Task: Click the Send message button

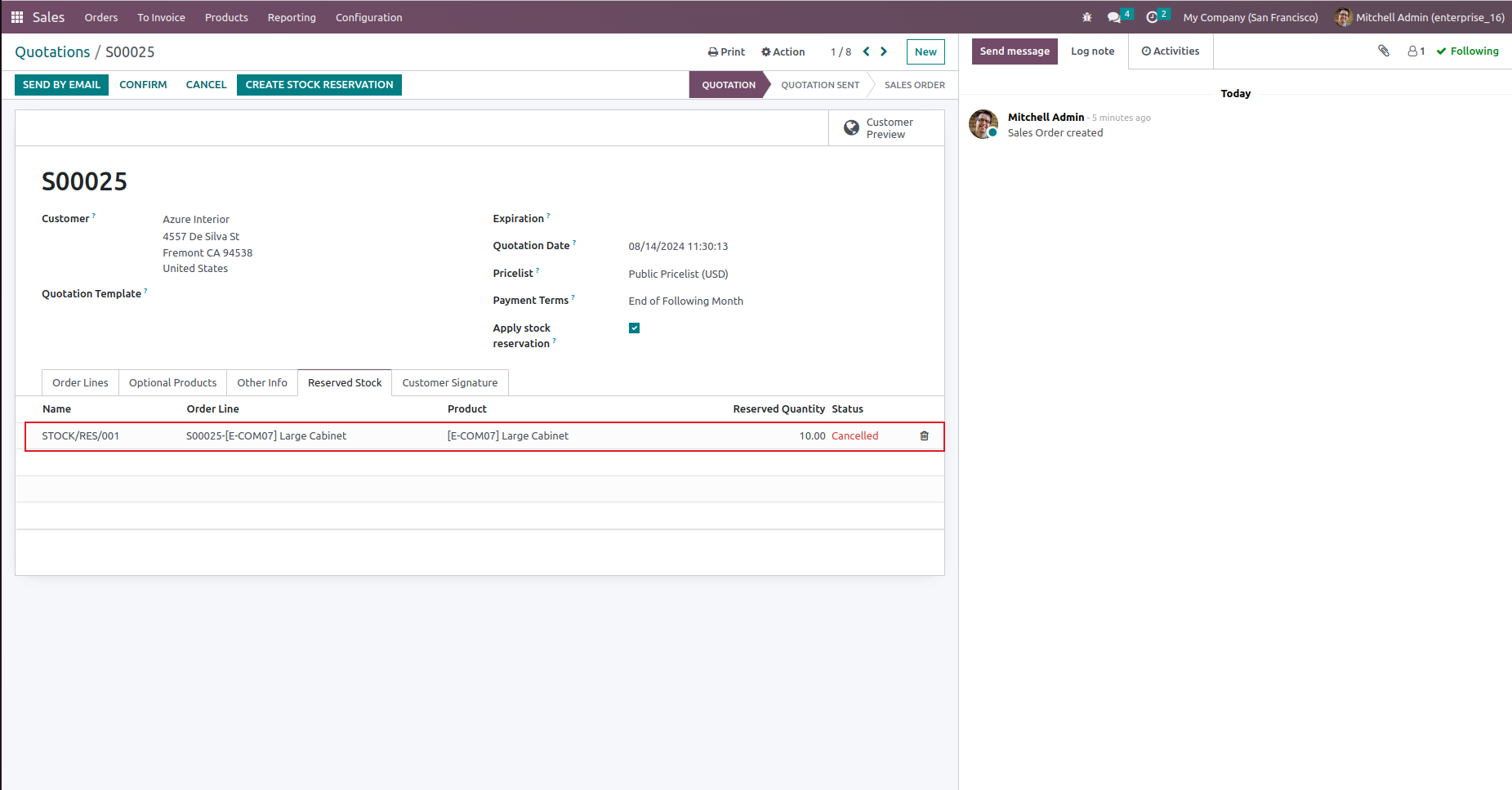Action: (x=1015, y=51)
